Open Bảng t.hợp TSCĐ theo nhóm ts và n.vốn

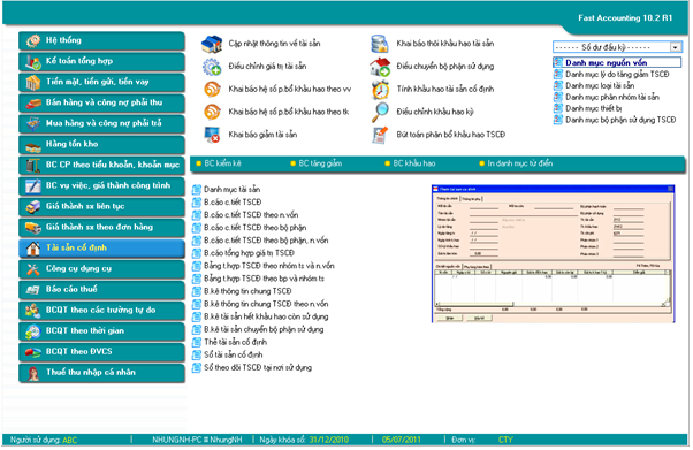[x=270, y=267]
